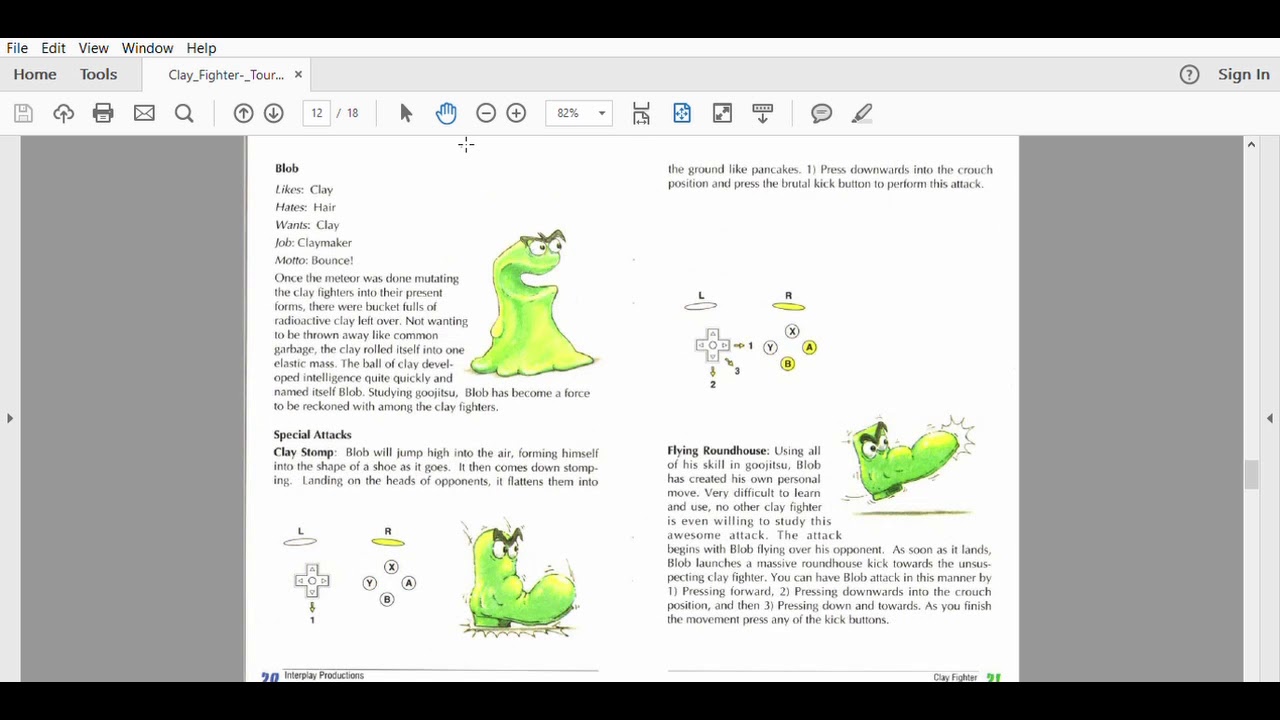Click the 'Interplay Productions' footer text
The height and width of the screenshot is (720, 1280).
[x=324, y=676]
